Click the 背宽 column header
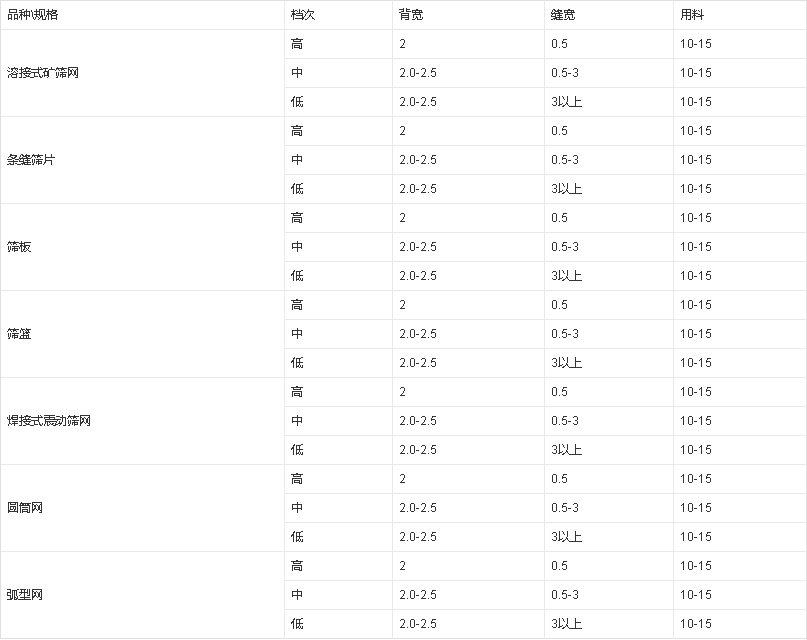The image size is (807, 640). coord(410,15)
